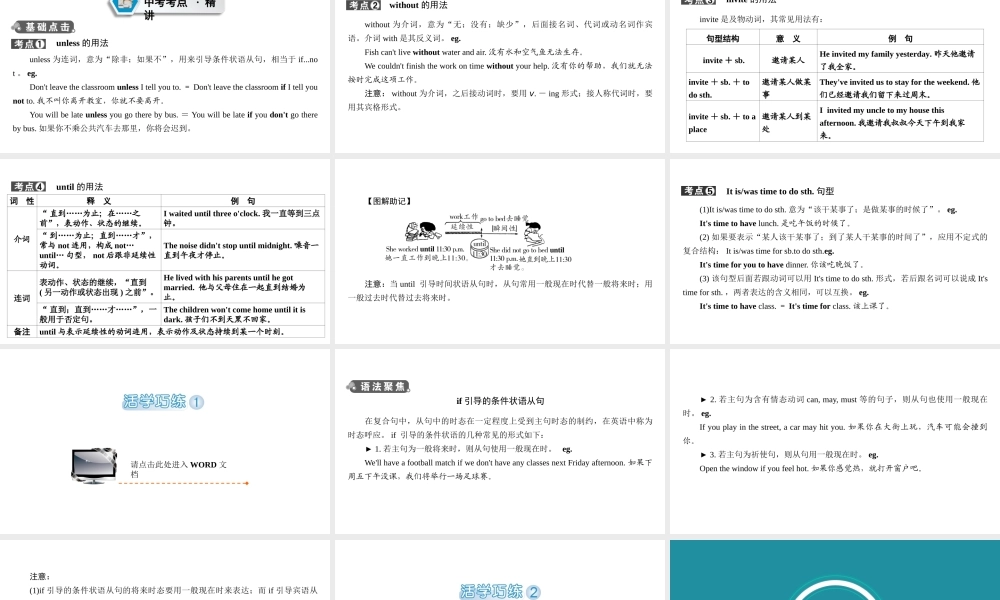
Task: Click She did not go to bed until caption
Action: [531, 259]
